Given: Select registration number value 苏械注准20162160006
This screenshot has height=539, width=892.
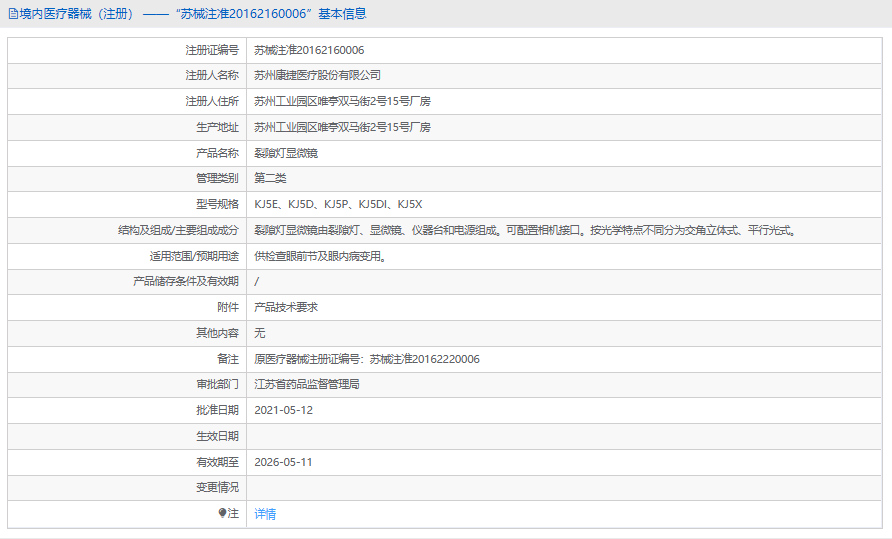Looking at the screenshot, I should coord(309,50).
